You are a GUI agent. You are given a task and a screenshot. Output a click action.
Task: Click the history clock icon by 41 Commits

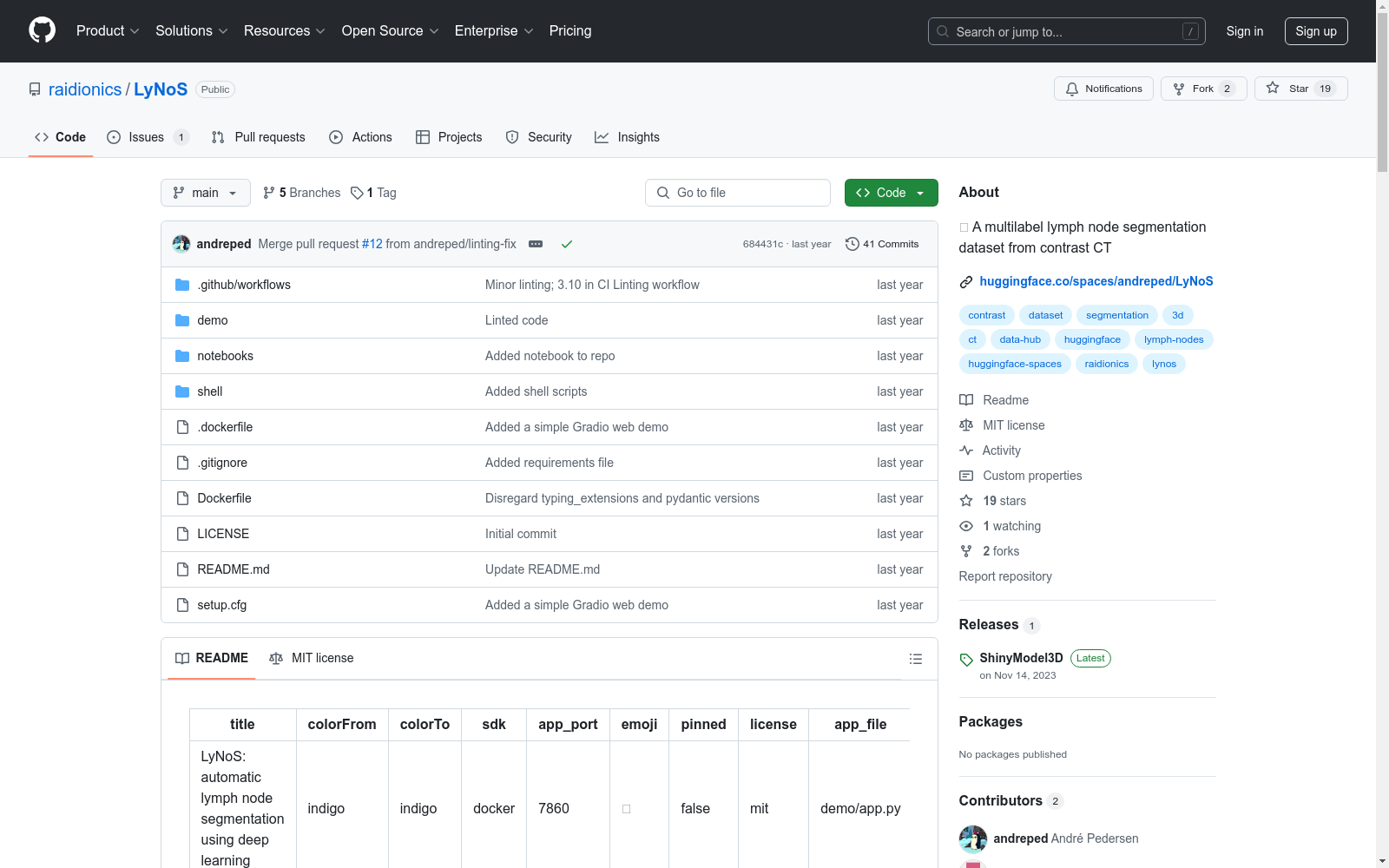[x=852, y=244]
